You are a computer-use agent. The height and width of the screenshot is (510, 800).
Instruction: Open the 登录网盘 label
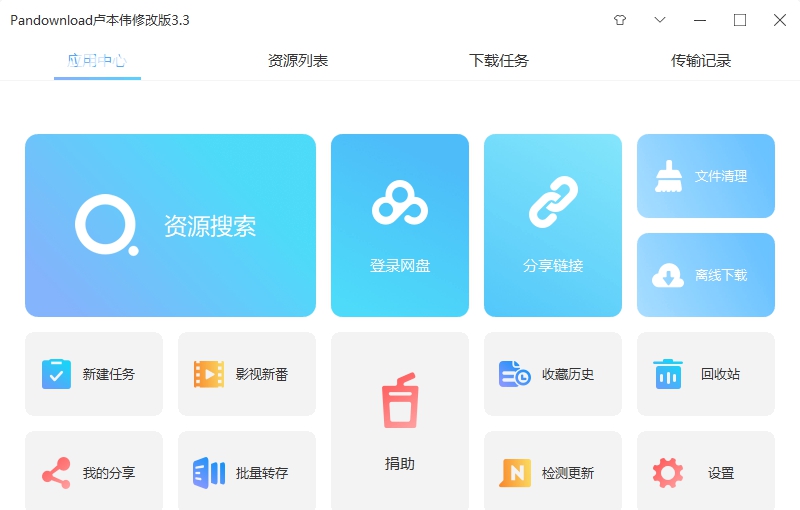coord(400,266)
